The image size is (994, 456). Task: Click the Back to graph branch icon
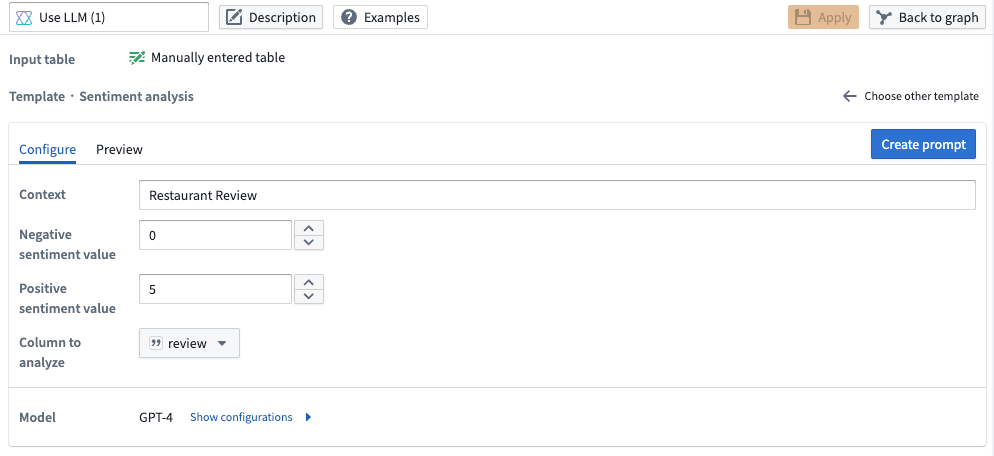884,18
